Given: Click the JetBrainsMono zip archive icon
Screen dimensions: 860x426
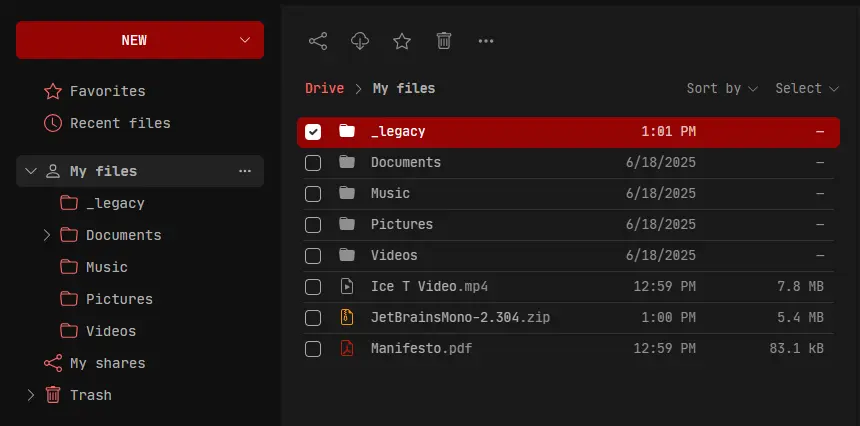Looking at the screenshot, I should click(347, 318).
